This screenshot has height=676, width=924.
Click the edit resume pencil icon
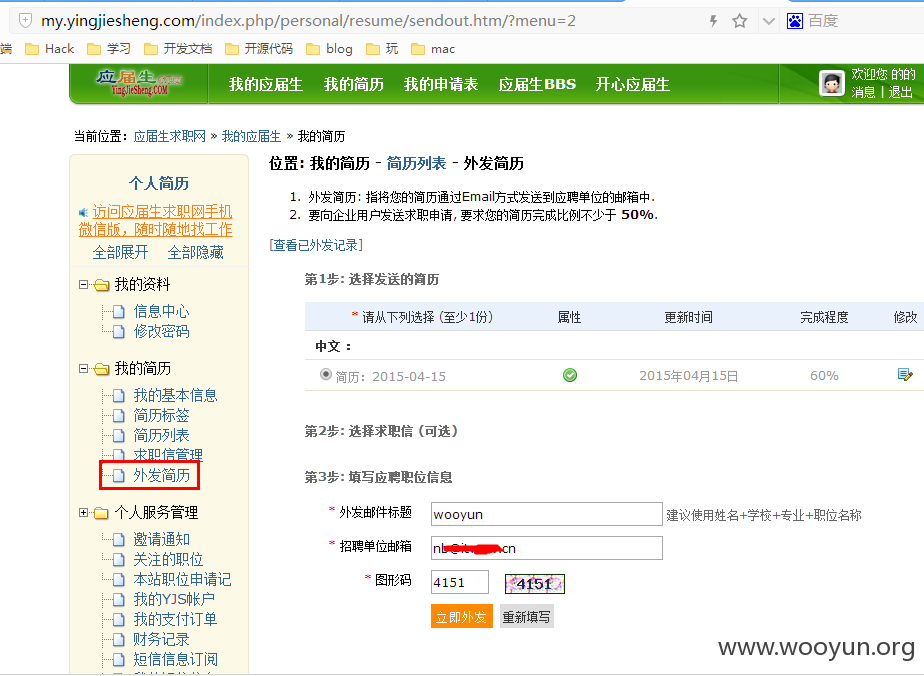tap(905, 374)
